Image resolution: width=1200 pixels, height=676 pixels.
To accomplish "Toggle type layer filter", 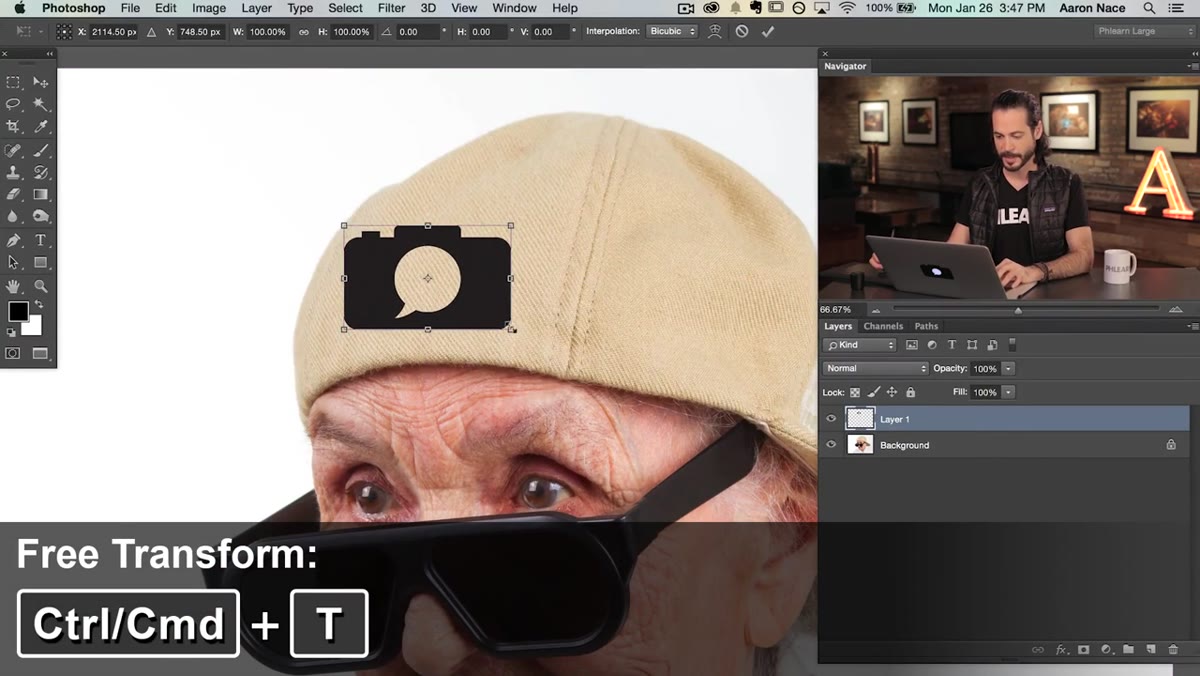I will [x=952, y=345].
